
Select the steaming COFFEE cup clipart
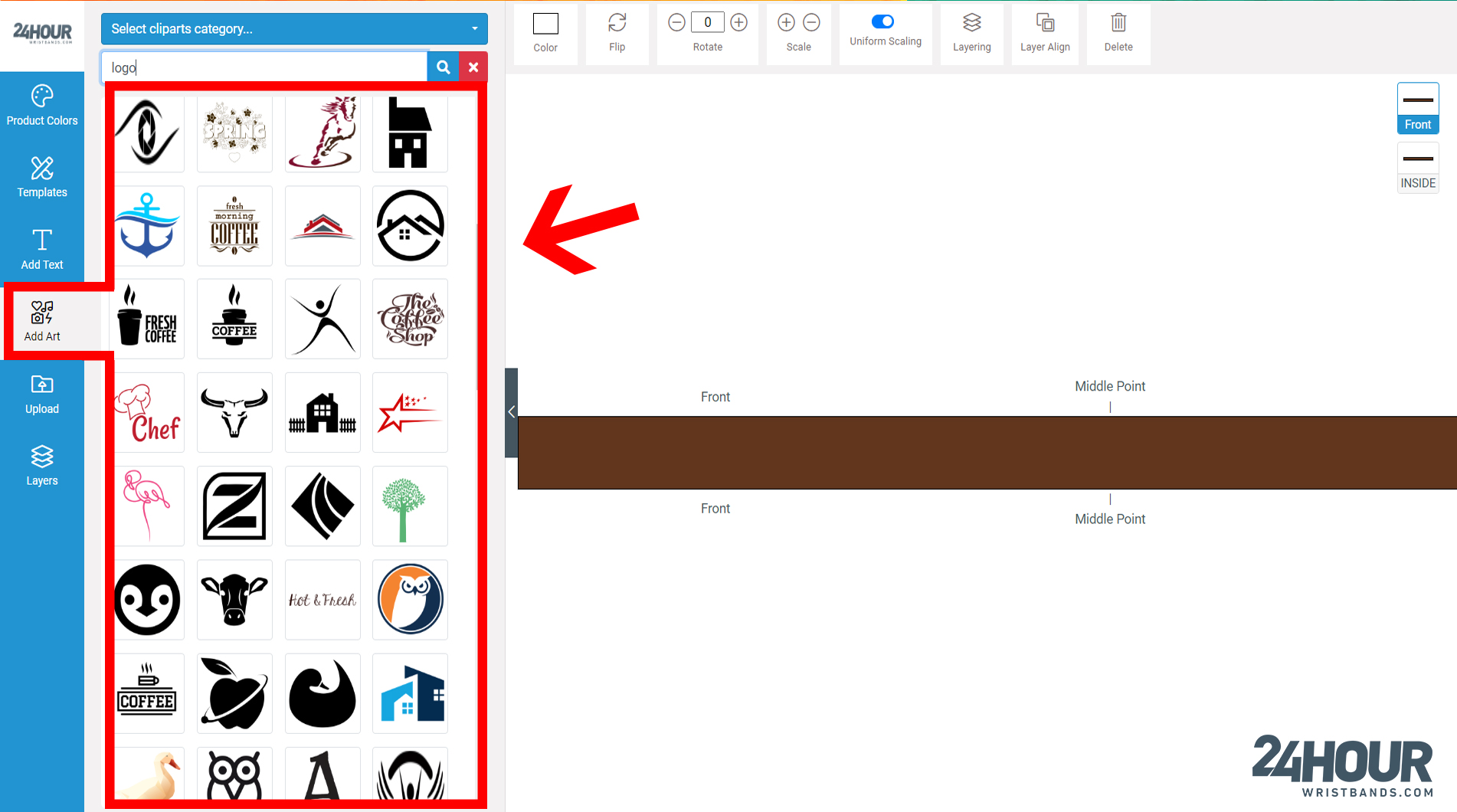point(234,319)
